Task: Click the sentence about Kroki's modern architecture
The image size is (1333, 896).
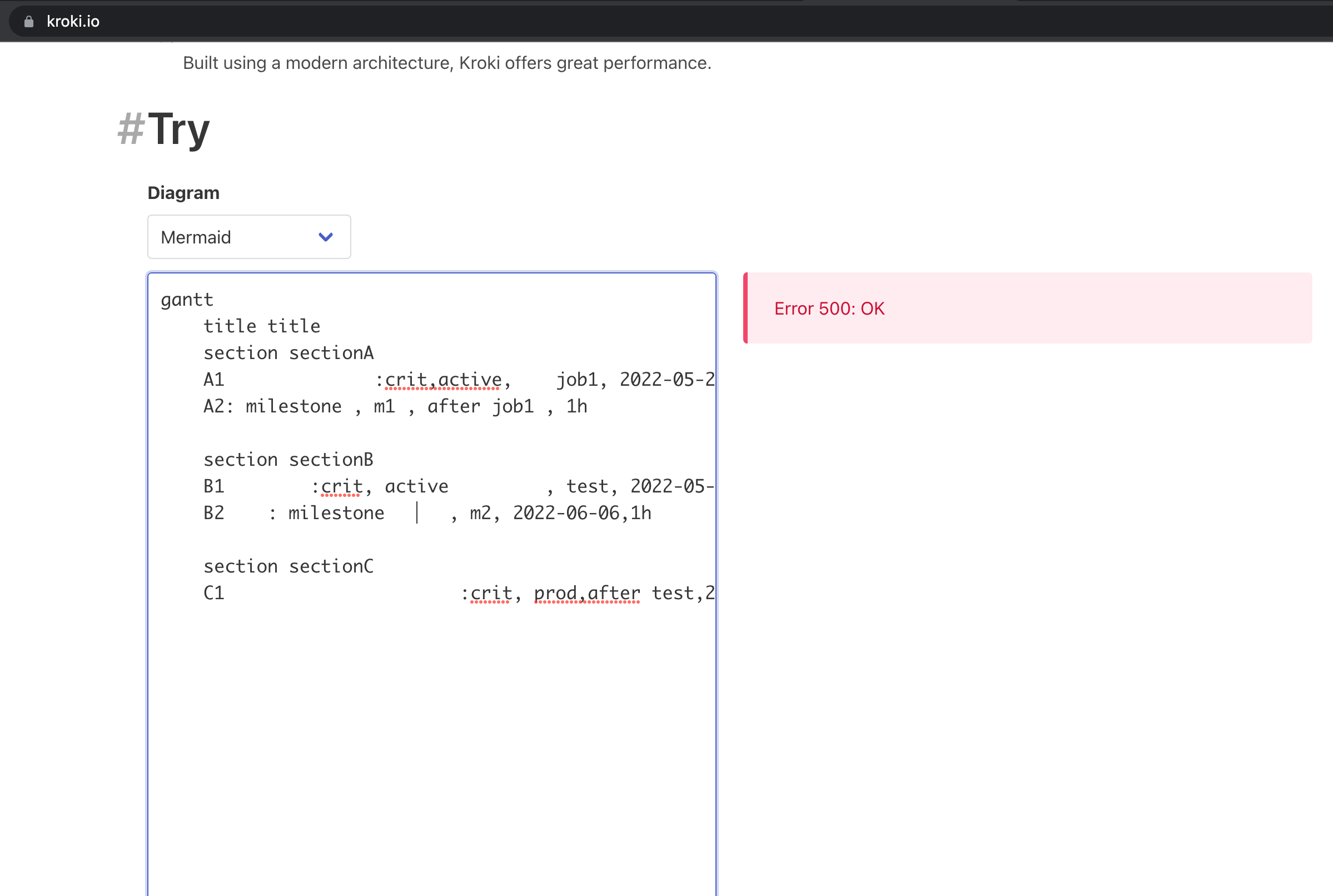Action: (446, 63)
